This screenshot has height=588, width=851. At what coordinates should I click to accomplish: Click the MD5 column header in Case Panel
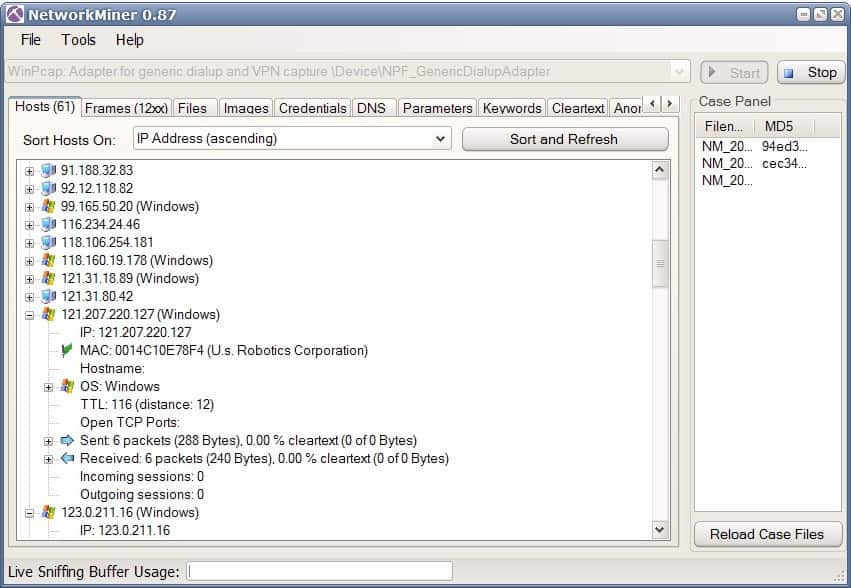click(784, 127)
